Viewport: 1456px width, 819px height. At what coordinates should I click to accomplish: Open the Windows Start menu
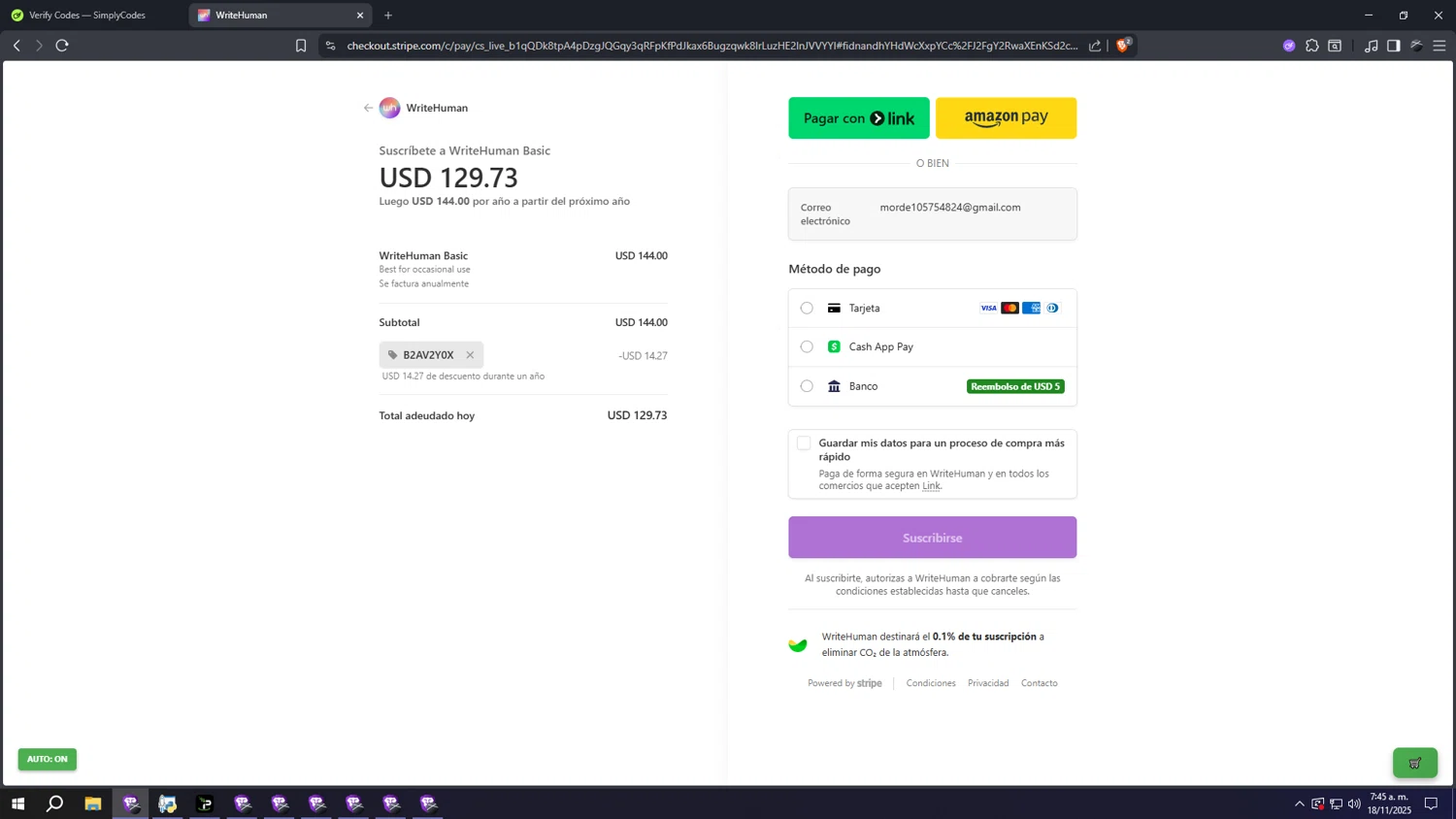coord(17,803)
